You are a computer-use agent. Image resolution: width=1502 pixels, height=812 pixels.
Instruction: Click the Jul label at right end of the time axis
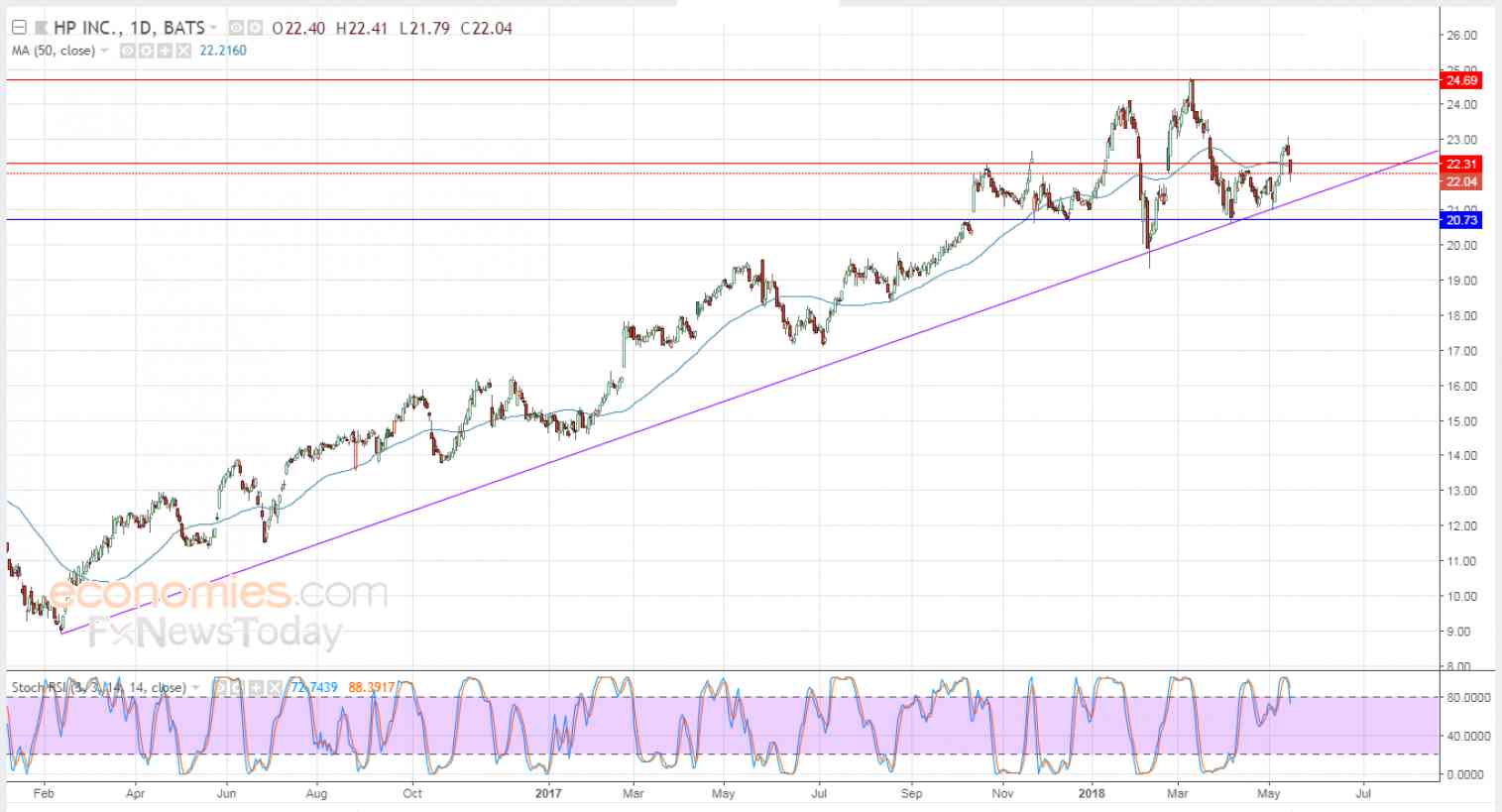[x=1363, y=793]
